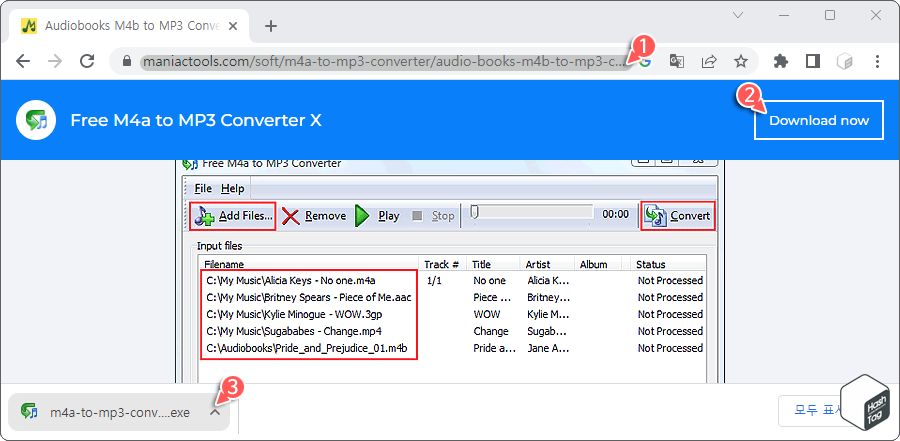Viewport: 900px width, 441px height.
Task: Select Alicia Keys - No one.m4a file
Action: [290, 281]
